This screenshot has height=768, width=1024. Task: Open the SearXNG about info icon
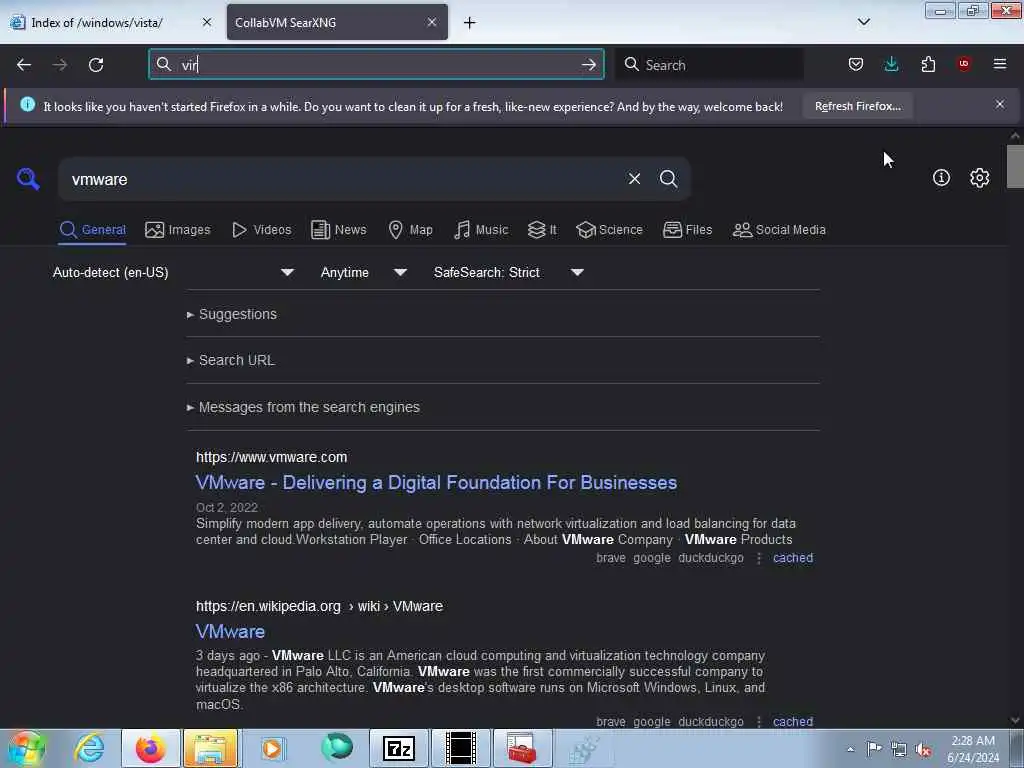(x=941, y=178)
